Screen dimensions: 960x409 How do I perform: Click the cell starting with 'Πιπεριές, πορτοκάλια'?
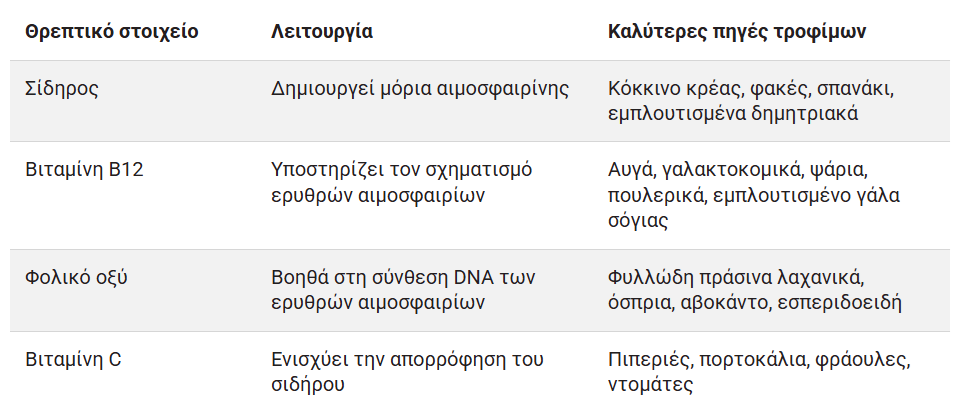click(759, 370)
